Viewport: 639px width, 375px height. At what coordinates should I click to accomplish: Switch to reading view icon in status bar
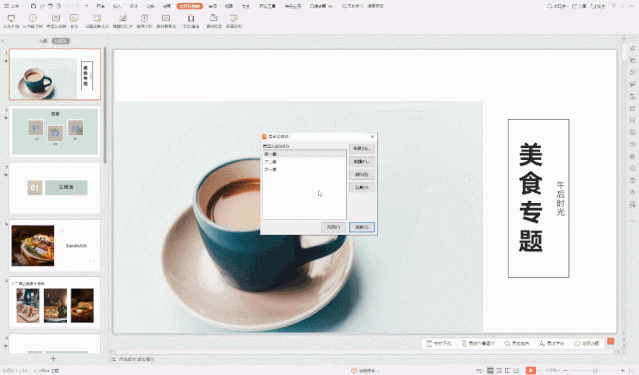pos(507,370)
